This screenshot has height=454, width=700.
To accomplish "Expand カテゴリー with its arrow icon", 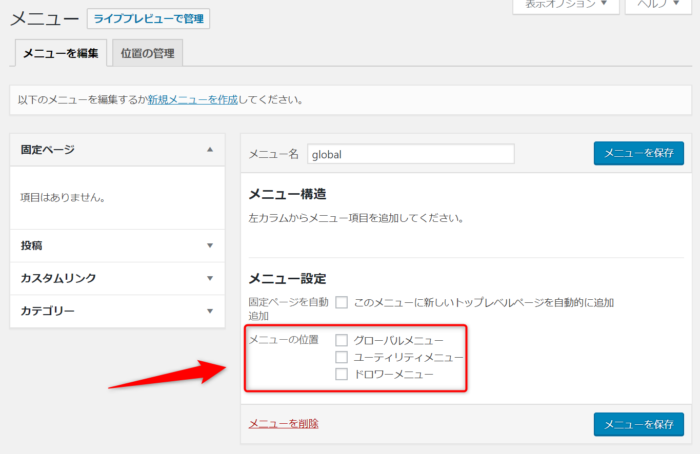I will pyautogui.click(x=210, y=311).
